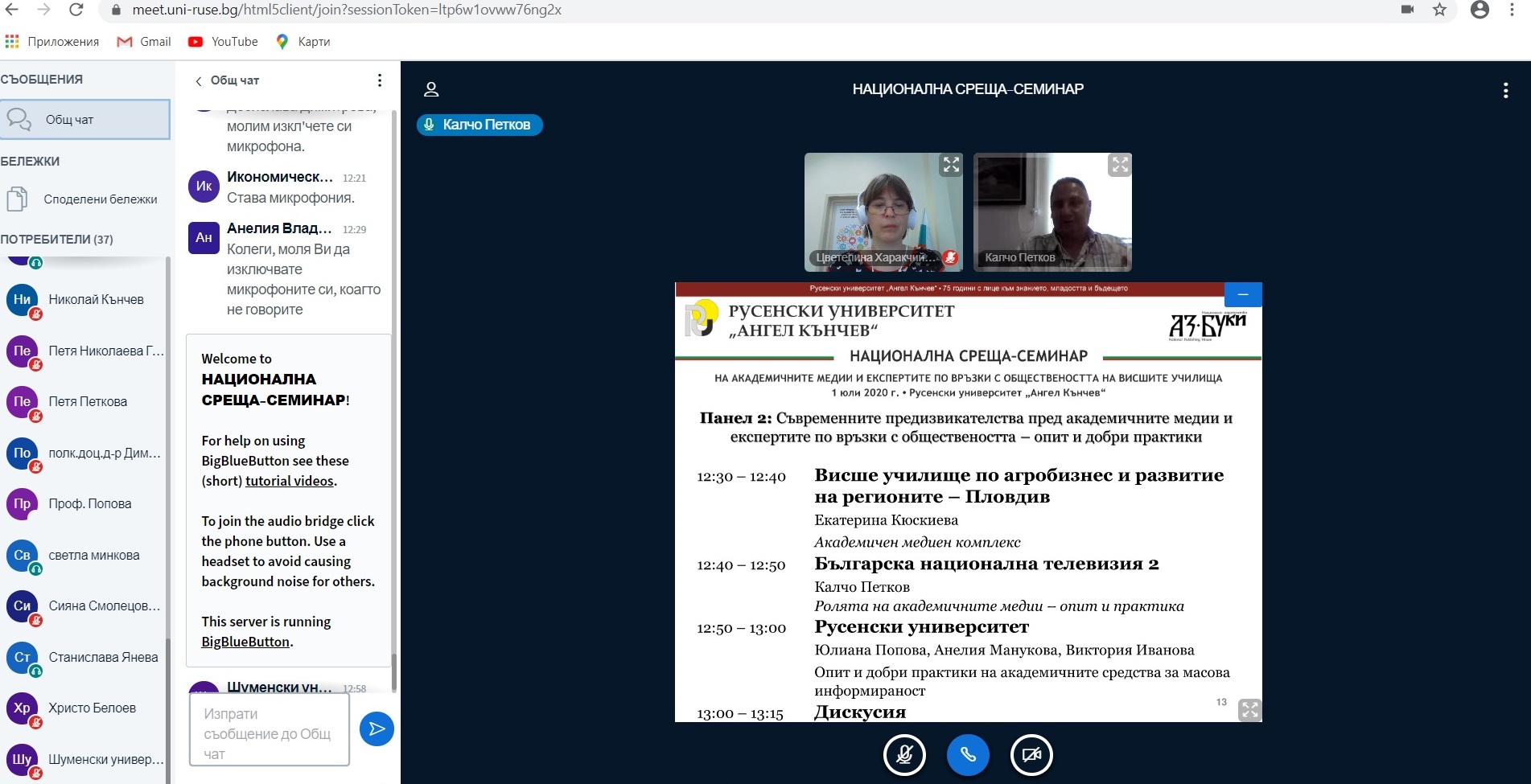The image size is (1531, 784).
Task: Collapse the chat using the back chevron
Action: 199,81
